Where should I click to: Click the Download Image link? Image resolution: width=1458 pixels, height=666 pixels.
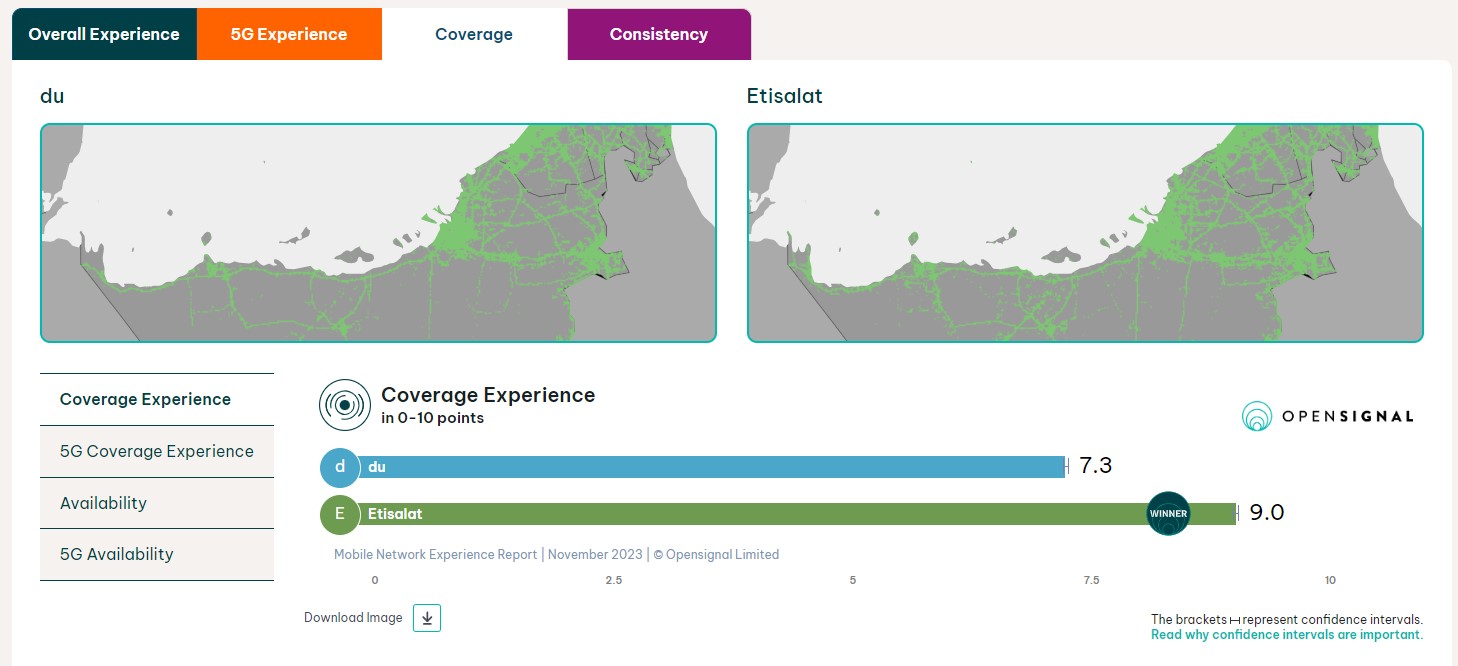coord(353,618)
